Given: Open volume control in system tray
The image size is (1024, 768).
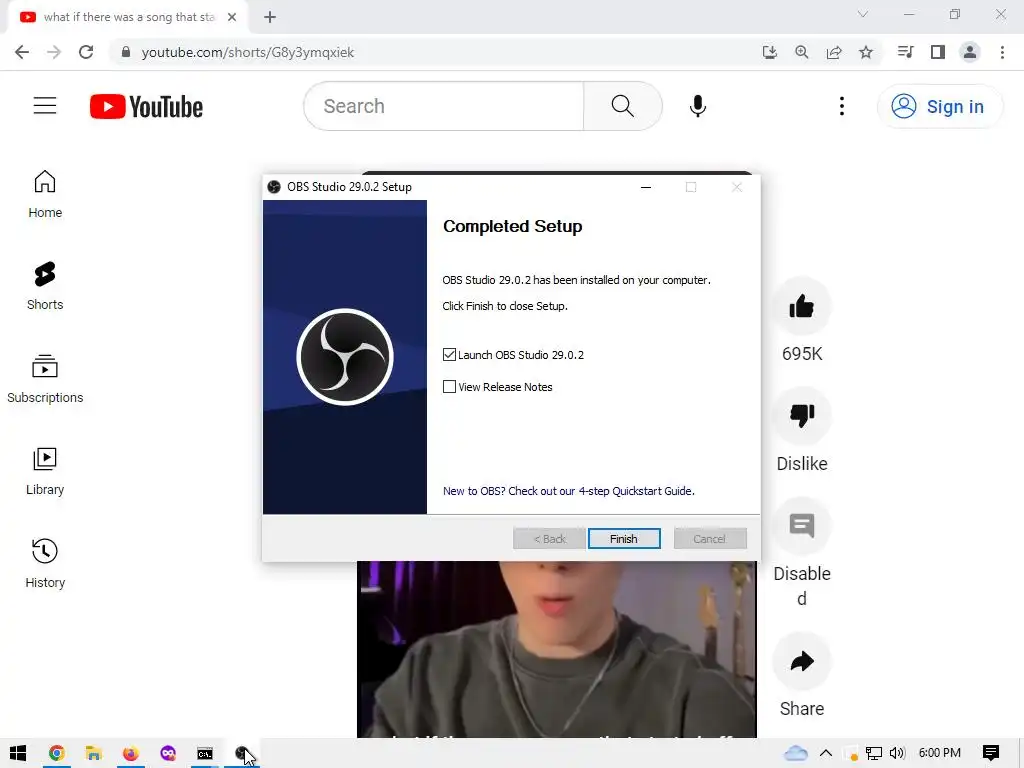Looking at the screenshot, I should (x=897, y=753).
